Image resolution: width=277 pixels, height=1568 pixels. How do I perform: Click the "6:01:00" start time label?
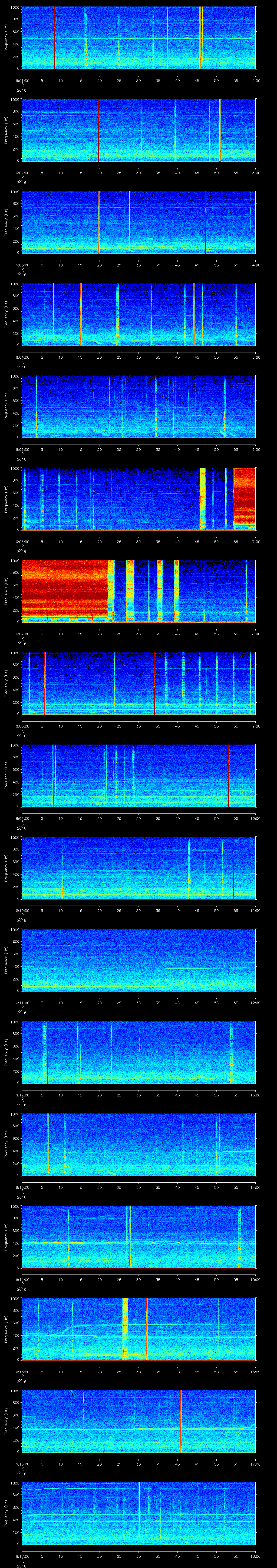click(x=22, y=80)
